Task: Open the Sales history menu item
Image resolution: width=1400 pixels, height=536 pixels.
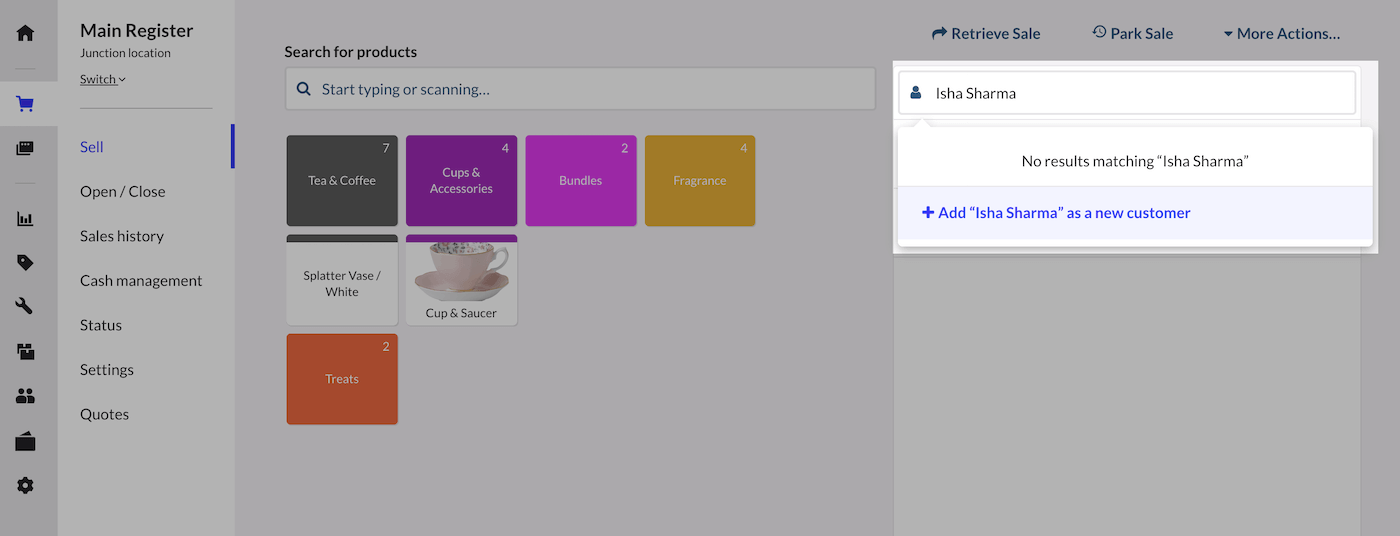Action: tap(122, 236)
